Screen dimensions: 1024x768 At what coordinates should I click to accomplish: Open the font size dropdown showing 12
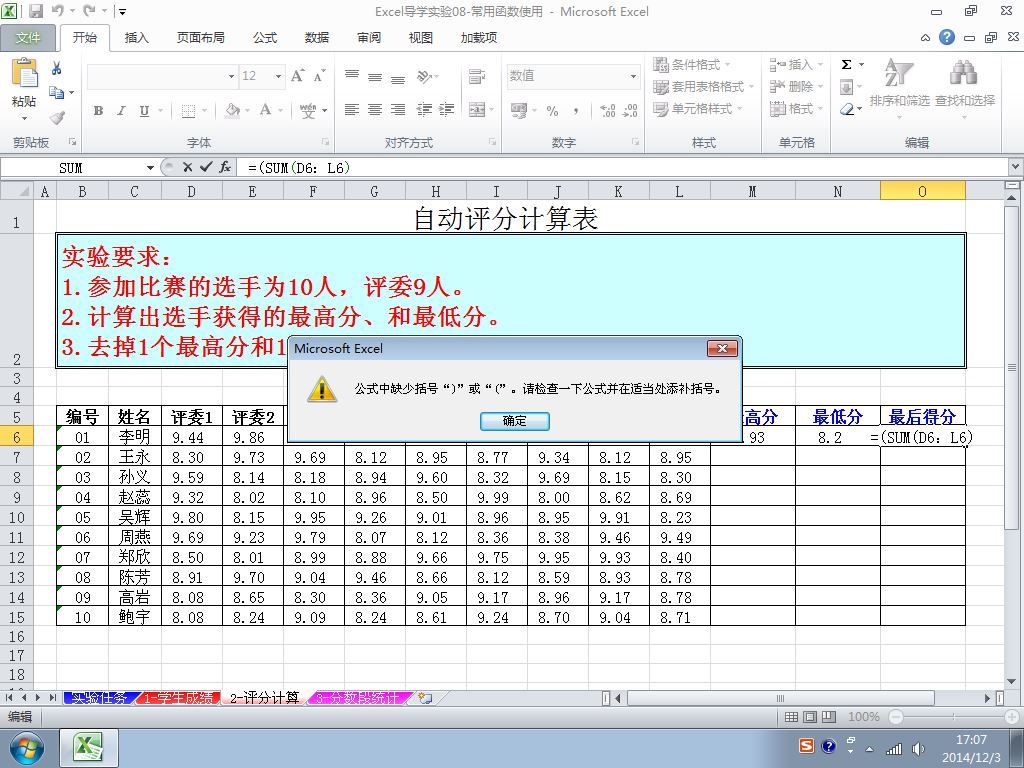(278, 76)
